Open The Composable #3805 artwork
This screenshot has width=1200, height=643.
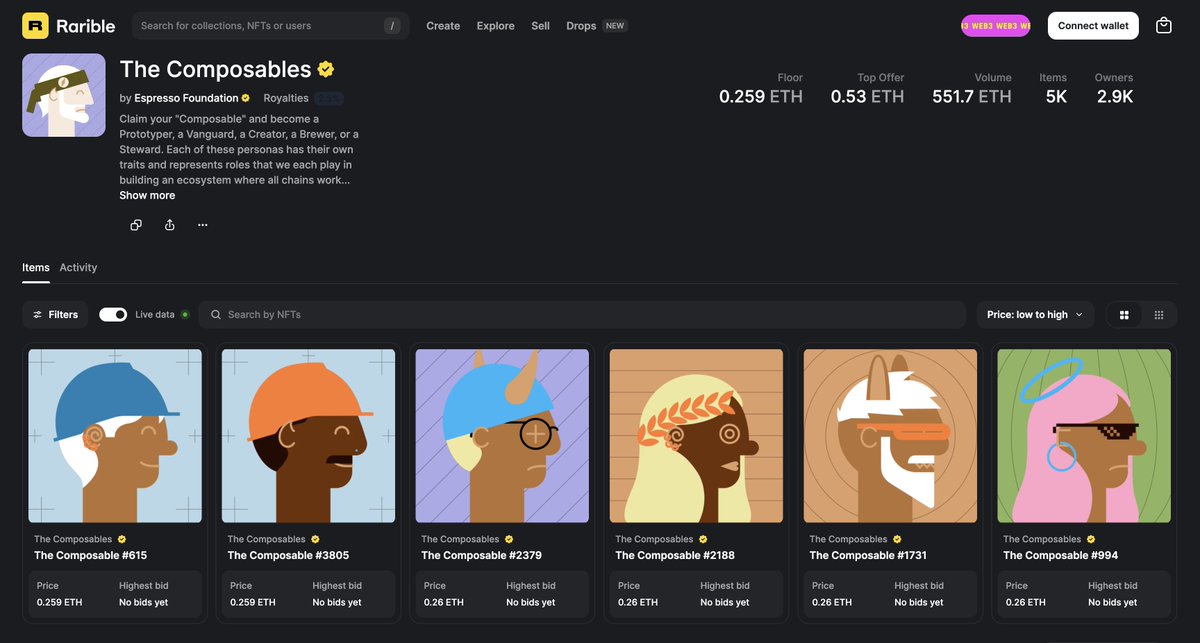(x=309, y=436)
